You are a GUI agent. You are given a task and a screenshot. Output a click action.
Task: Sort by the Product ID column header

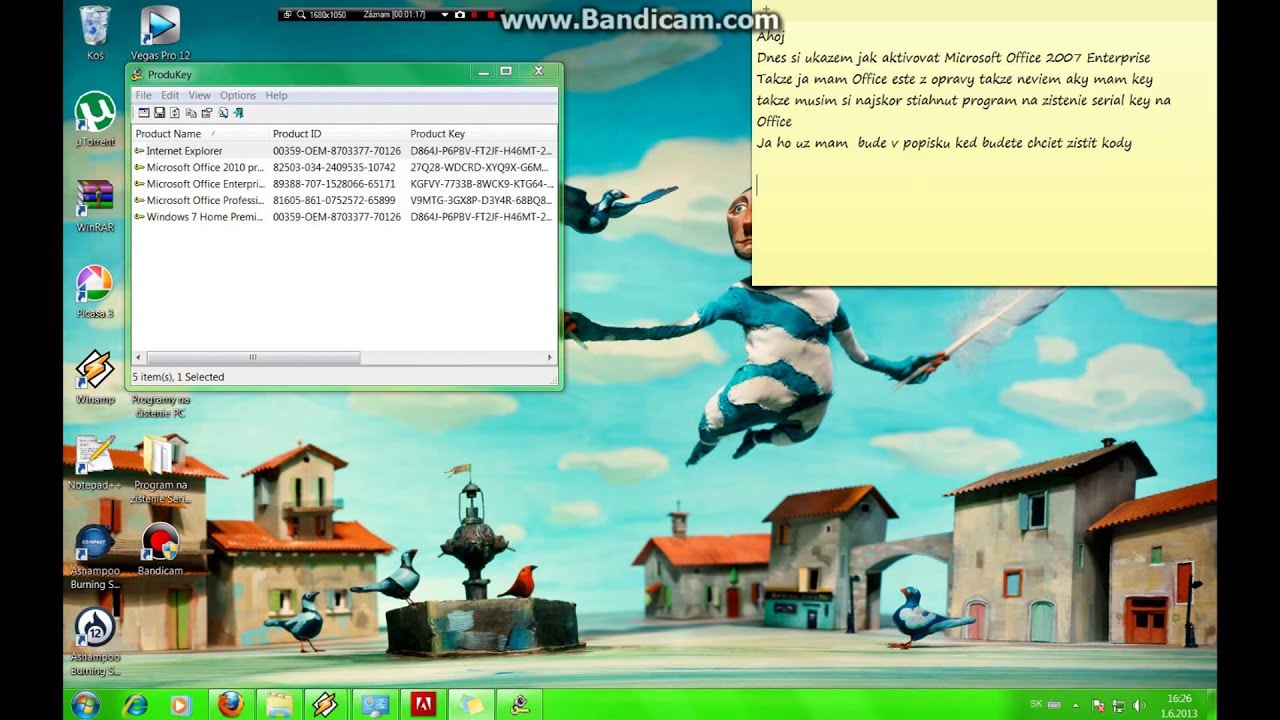point(338,133)
